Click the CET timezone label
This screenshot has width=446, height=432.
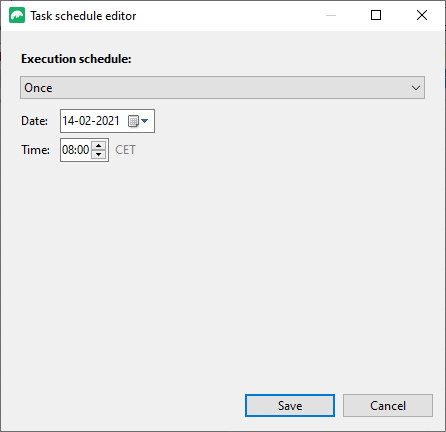125,150
